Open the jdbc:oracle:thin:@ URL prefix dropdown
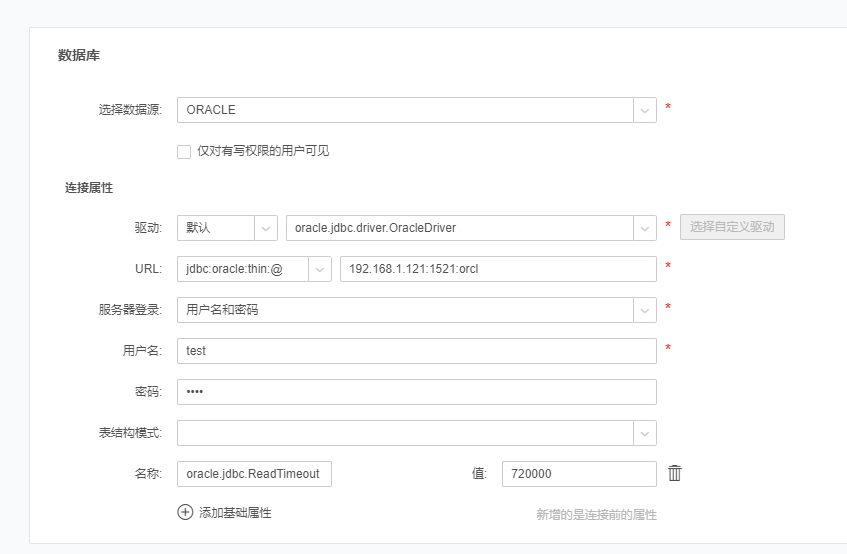The height and width of the screenshot is (554, 847). click(x=320, y=269)
